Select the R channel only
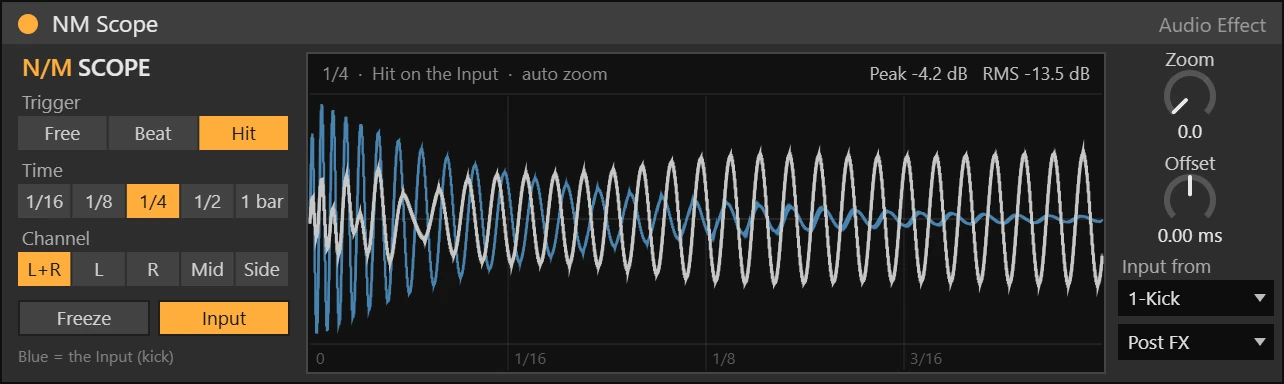 [153, 269]
